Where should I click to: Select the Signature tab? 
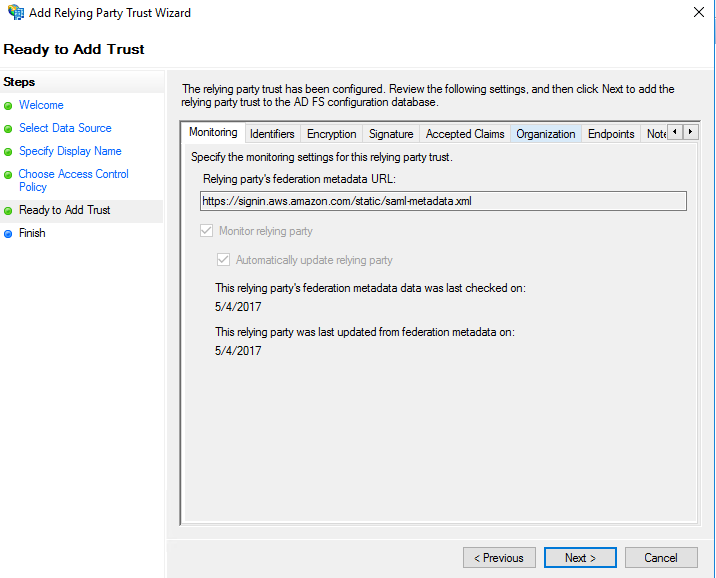click(x=390, y=134)
